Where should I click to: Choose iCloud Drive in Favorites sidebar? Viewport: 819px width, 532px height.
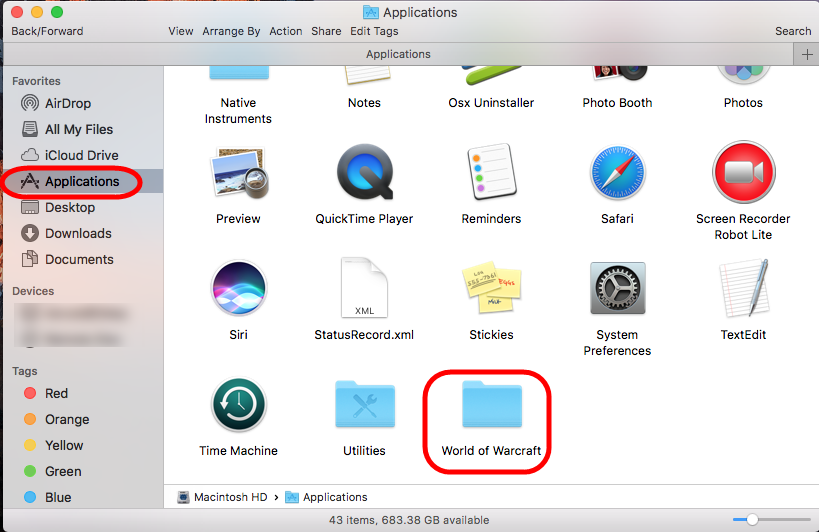(81, 155)
